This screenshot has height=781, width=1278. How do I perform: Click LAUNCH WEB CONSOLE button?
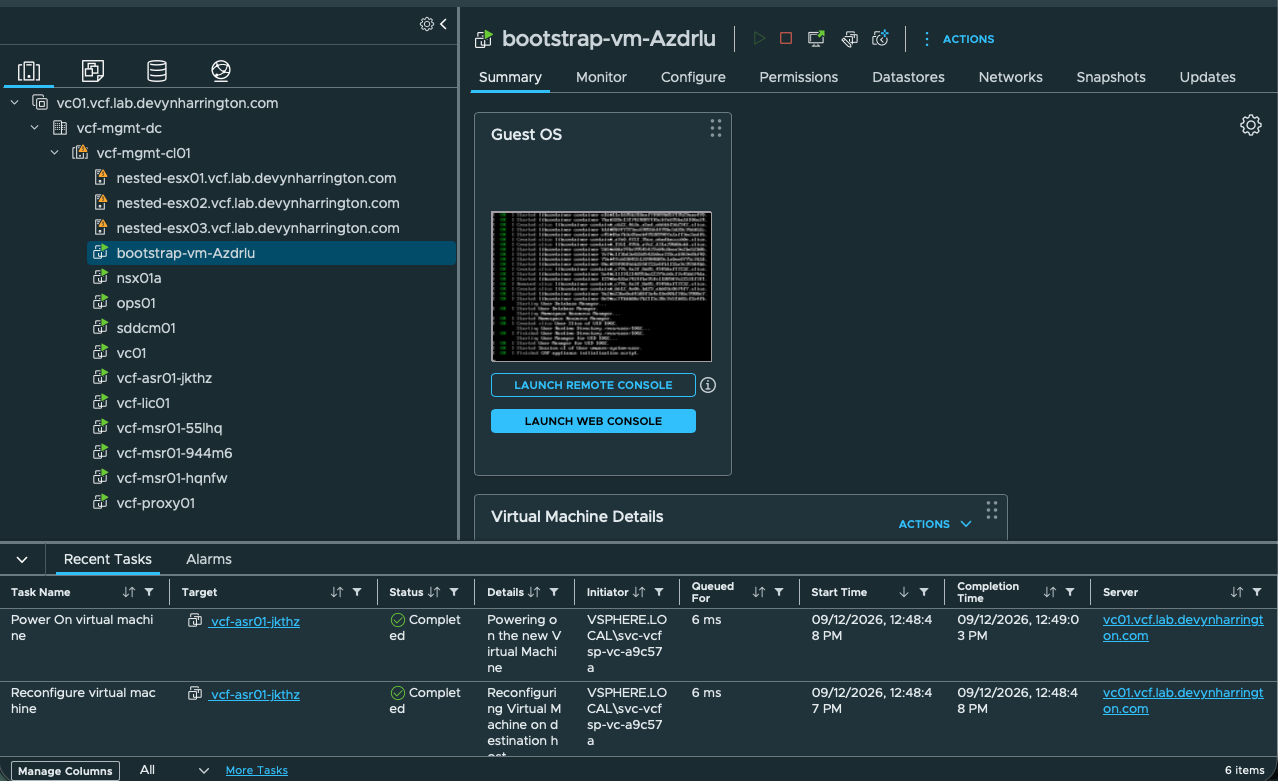[593, 421]
